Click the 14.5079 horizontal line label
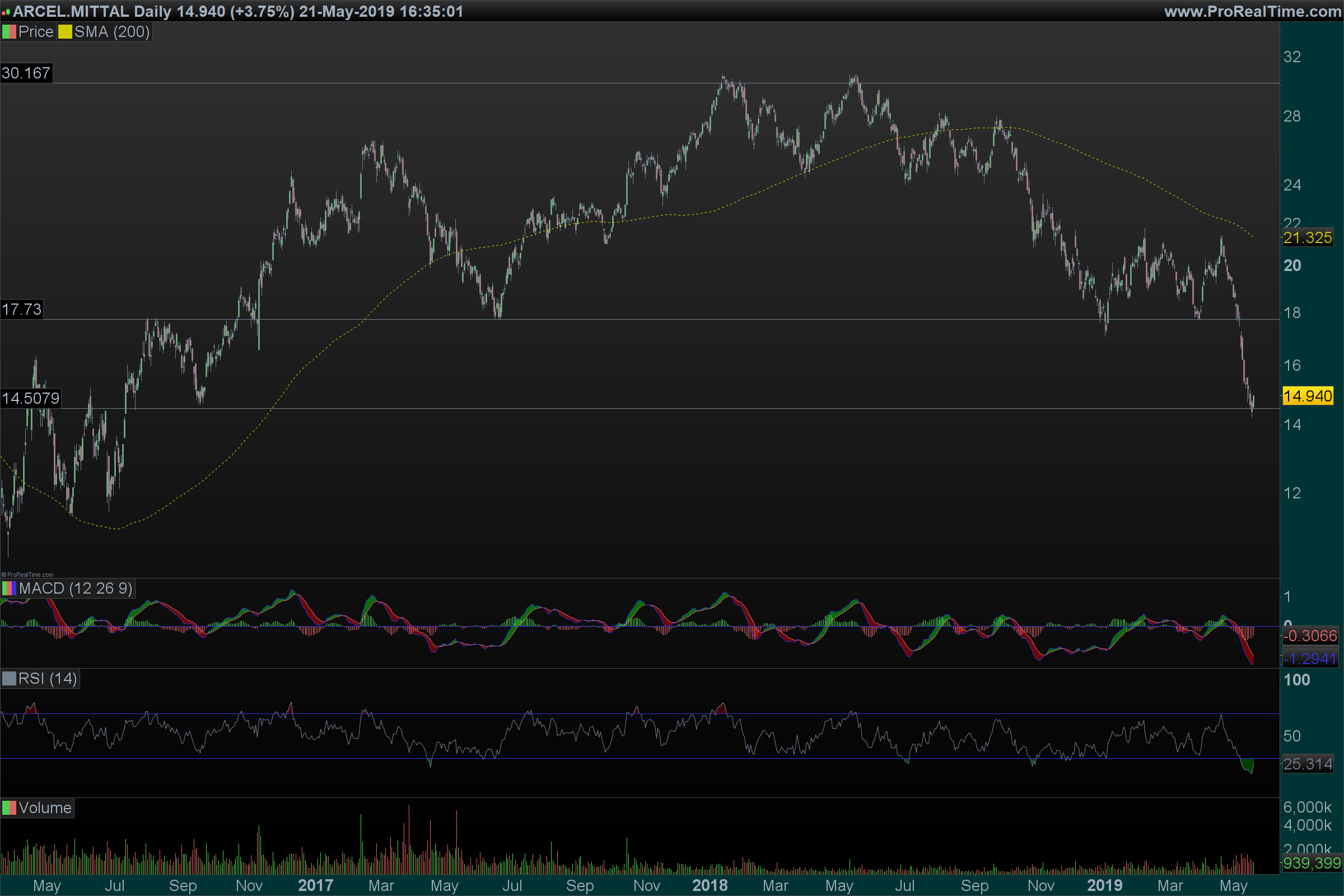1344x896 pixels. point(30,398)
